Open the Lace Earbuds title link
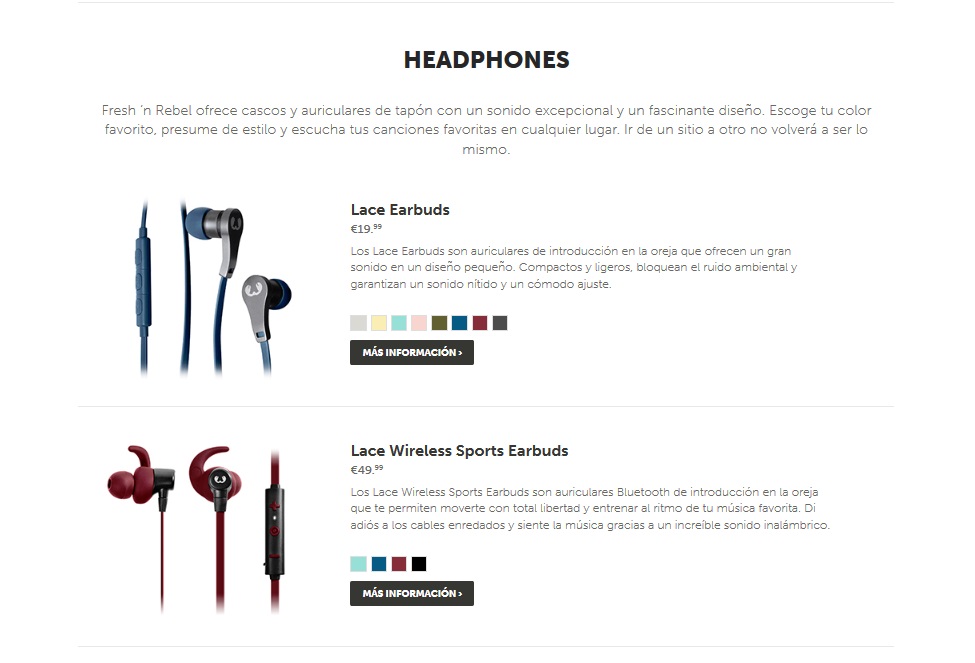 (400, 210)
